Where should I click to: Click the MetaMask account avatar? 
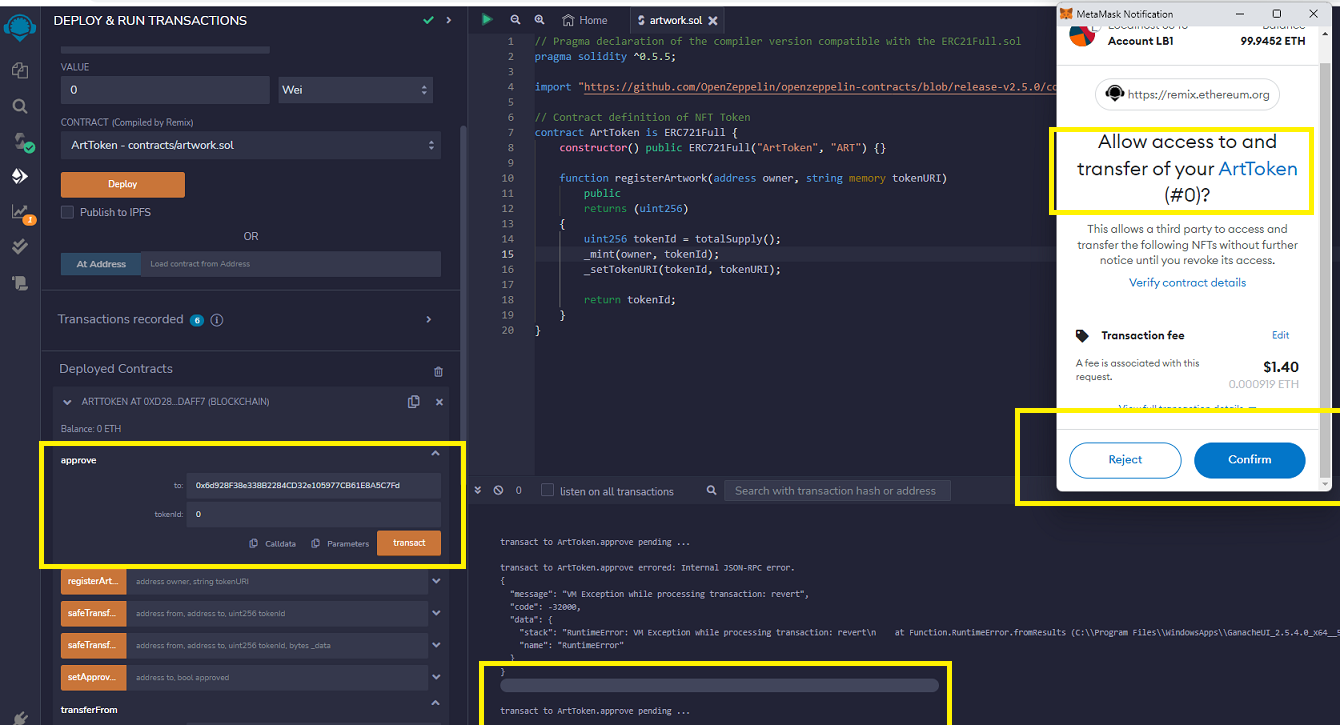coord(1082,34)
